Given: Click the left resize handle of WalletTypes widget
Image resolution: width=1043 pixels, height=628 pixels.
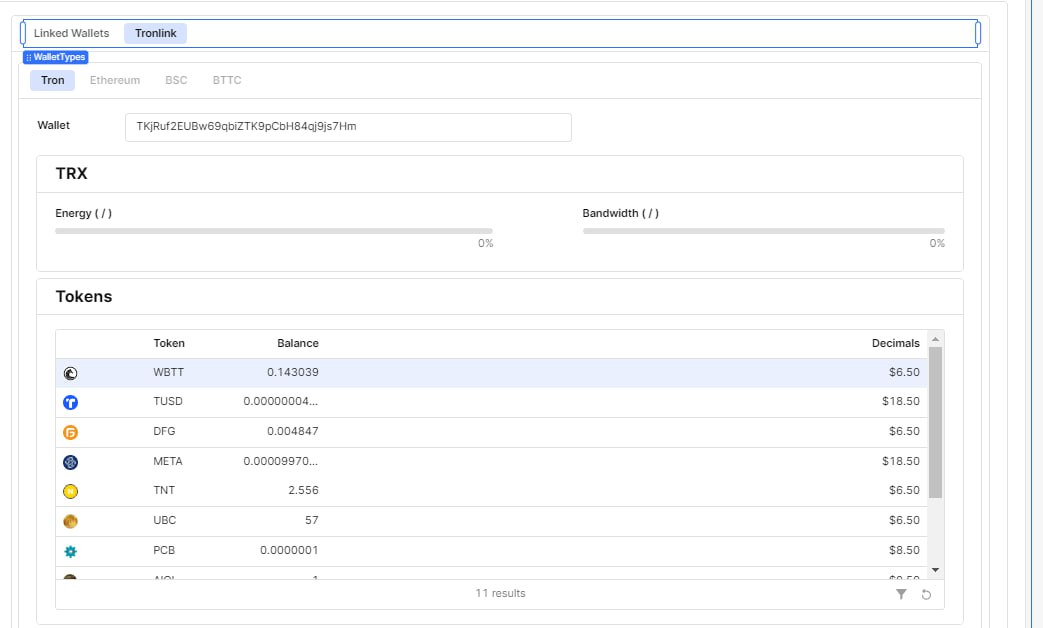Looking at the screenshot, I should click(23, 33).
